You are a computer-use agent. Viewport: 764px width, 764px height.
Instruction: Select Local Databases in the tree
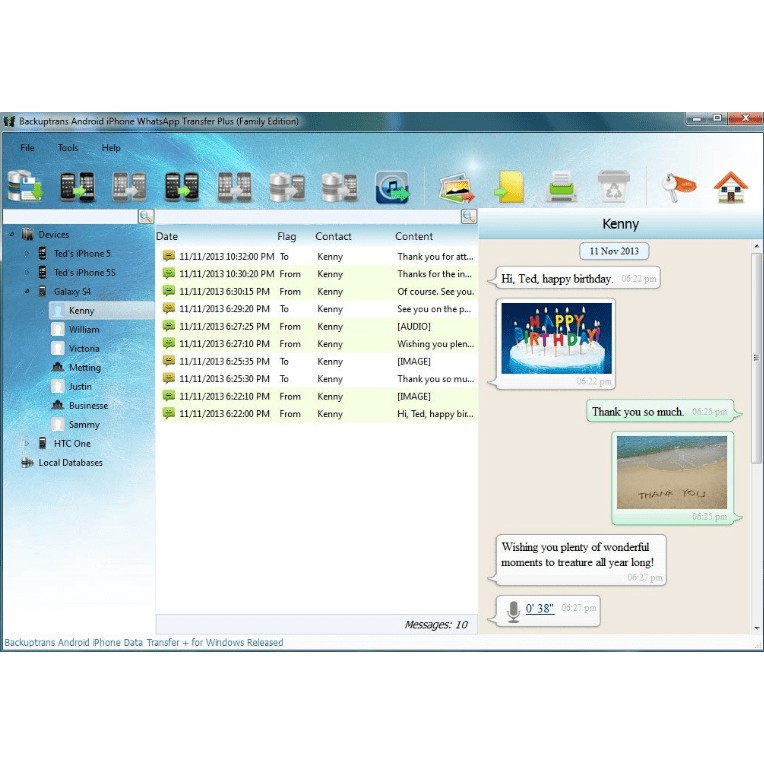click(70, 463)
